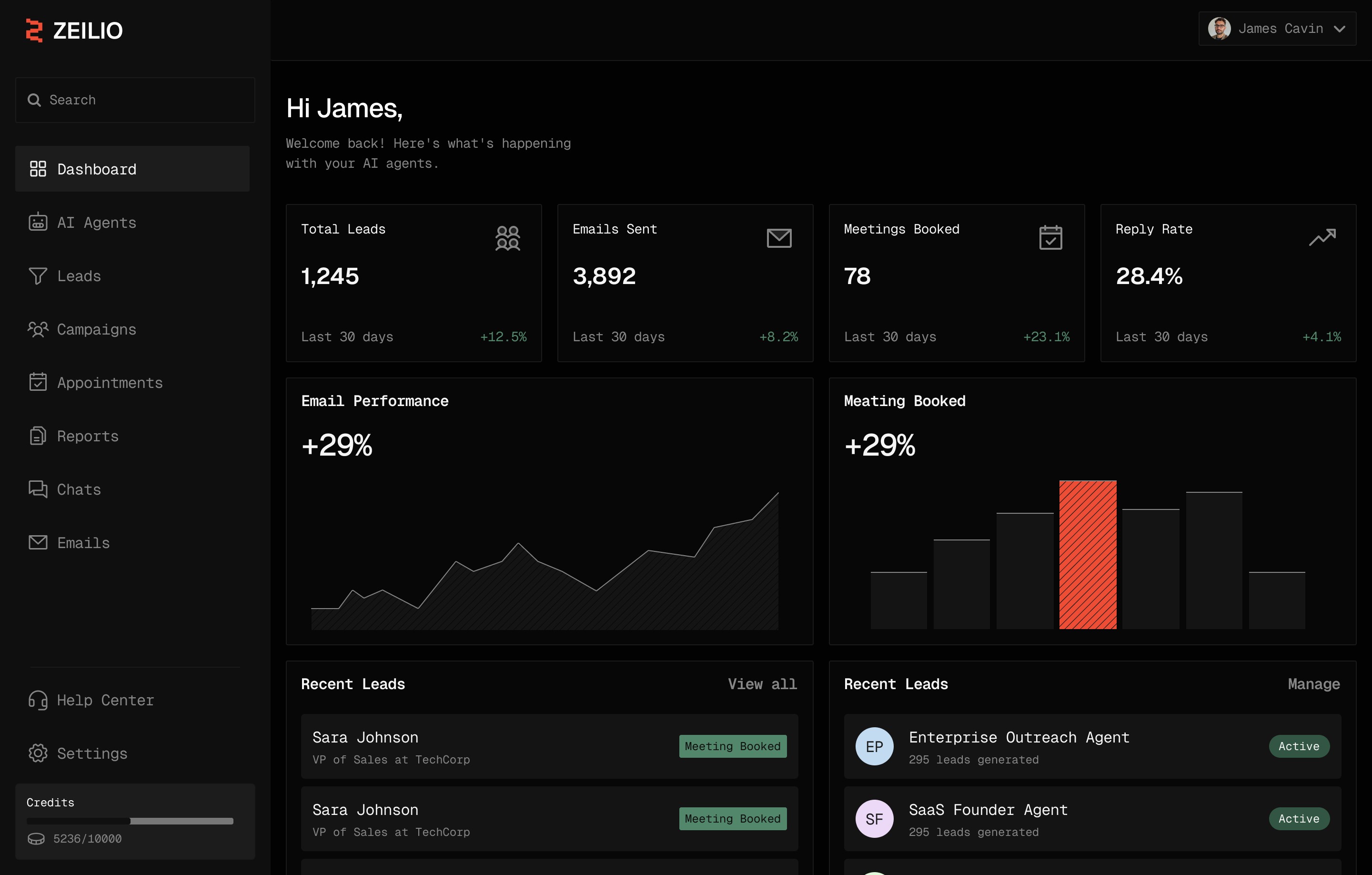Open the Chats menu label

pyautogui.click(x=79, y=489)
